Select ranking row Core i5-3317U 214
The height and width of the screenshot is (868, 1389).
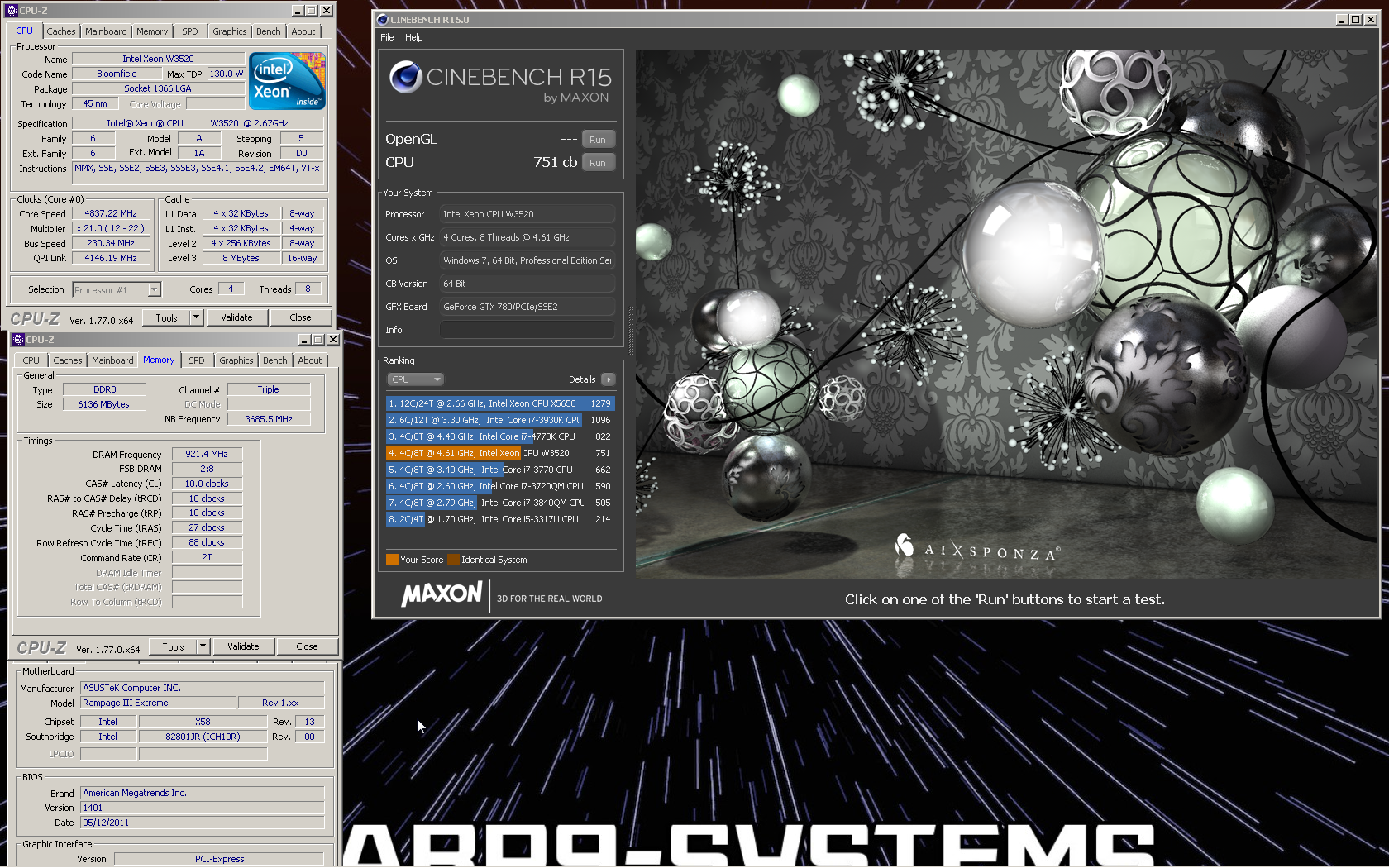coord(500,519)
